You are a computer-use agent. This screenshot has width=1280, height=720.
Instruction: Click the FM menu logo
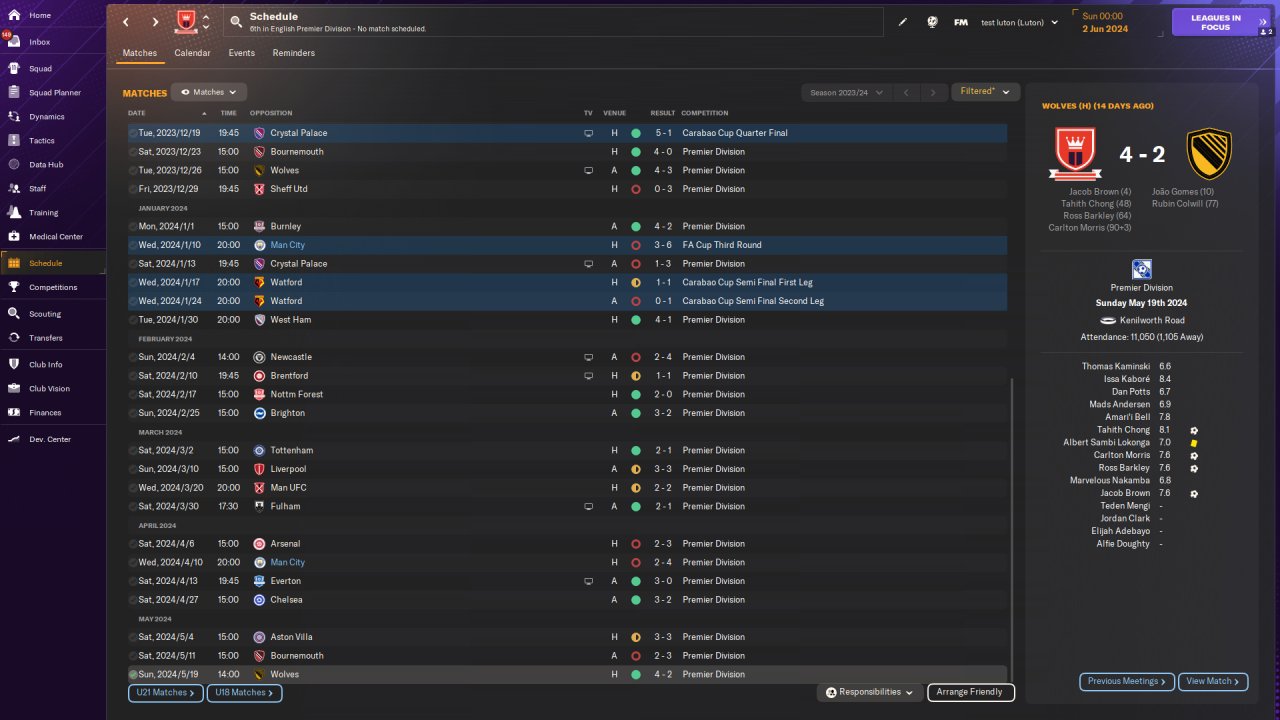pyautogui.click(x=961, y=22)
